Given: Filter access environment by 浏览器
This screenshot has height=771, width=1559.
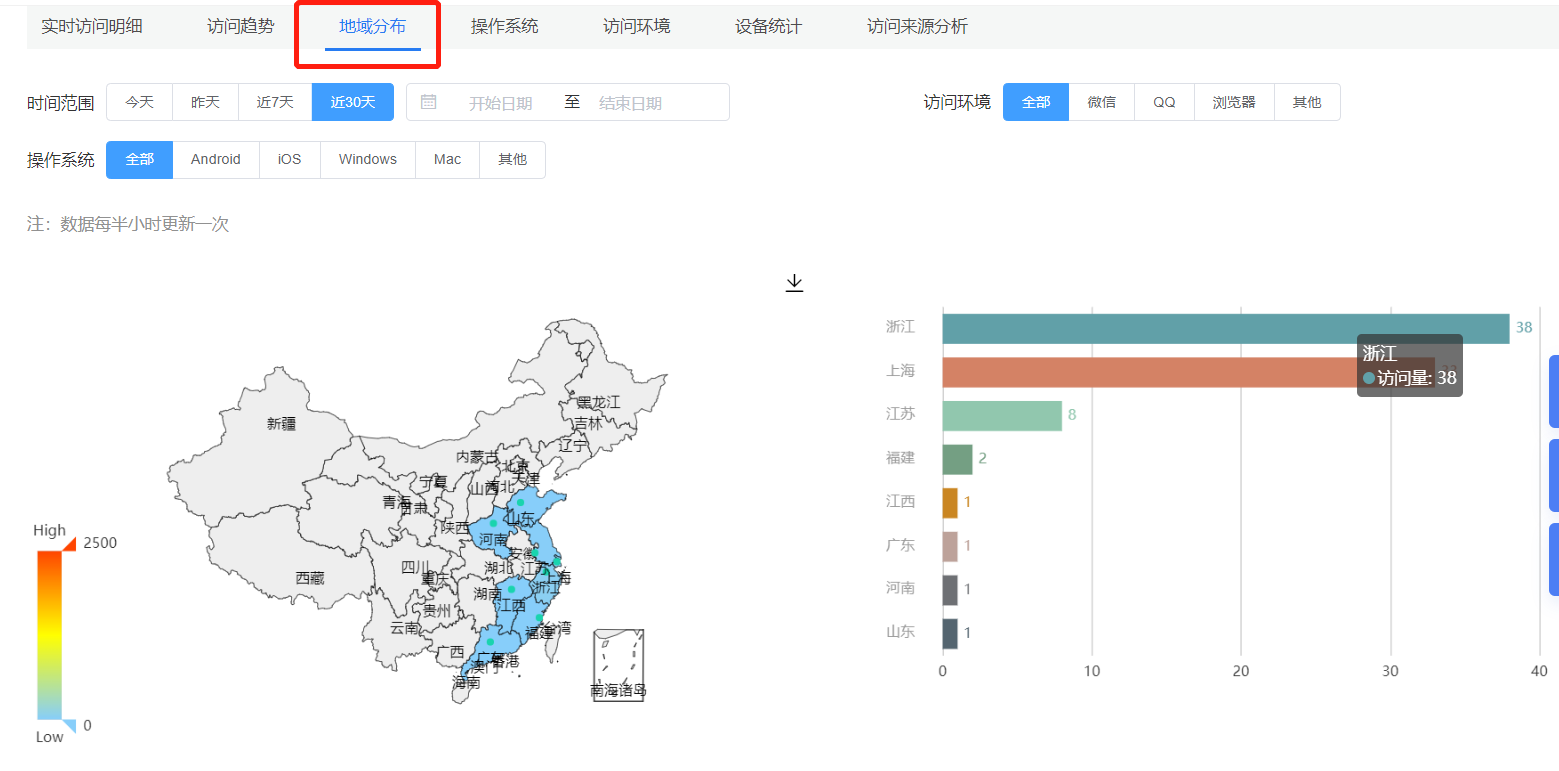Looking at the screenshot, I should (x=1233, y=102).
